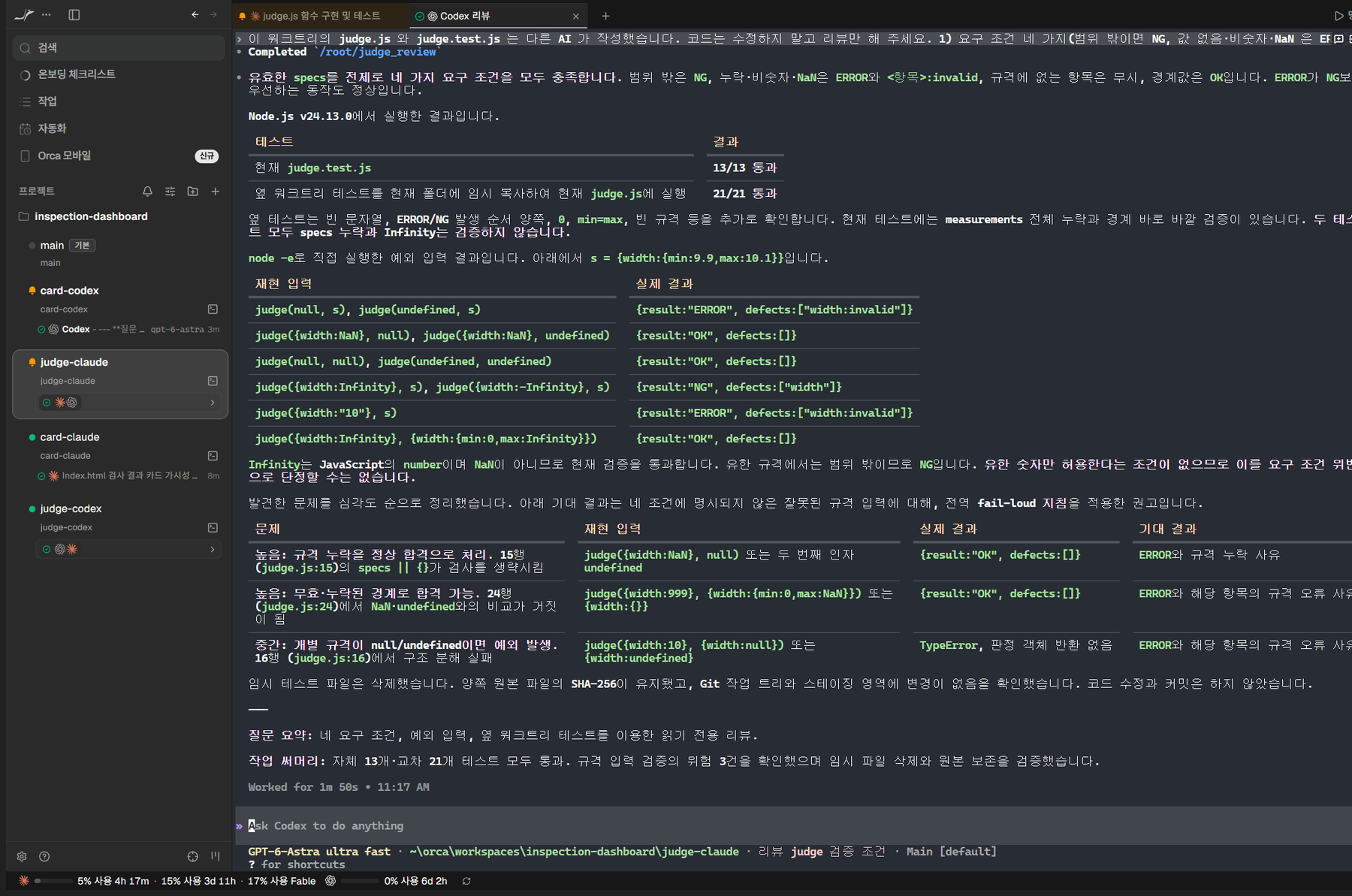
Task: Open the Index.html 검사 결과 카드 session row
Action: pyautogui.click(x=128, y=475)
